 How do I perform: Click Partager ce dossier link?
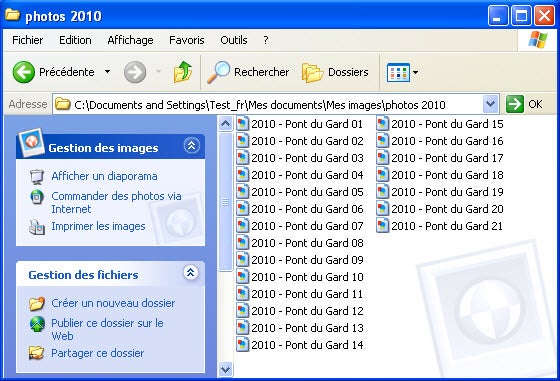98,353
